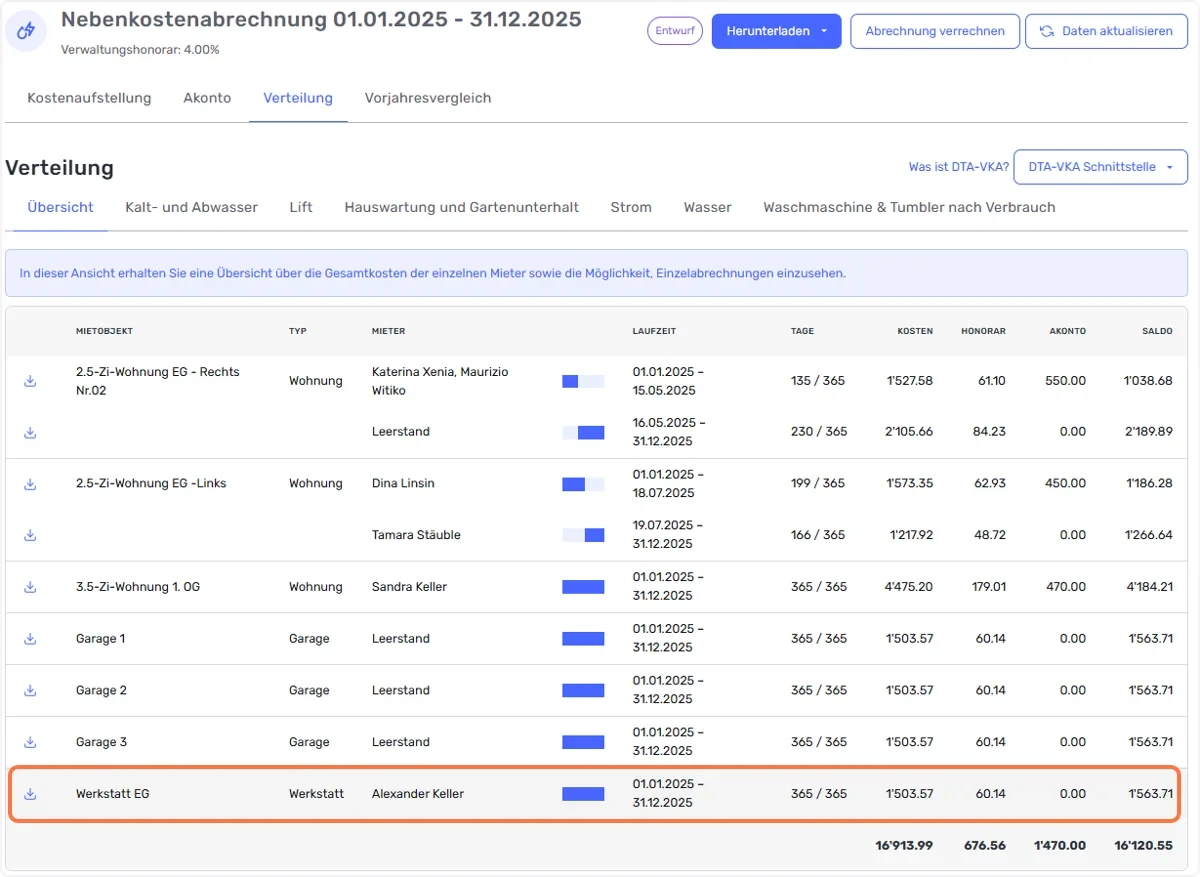Select the '3.5-Zi-Wohnung 1. OG' cell
This screenshot has width=1200, height=877.
[x=138, y=587]
